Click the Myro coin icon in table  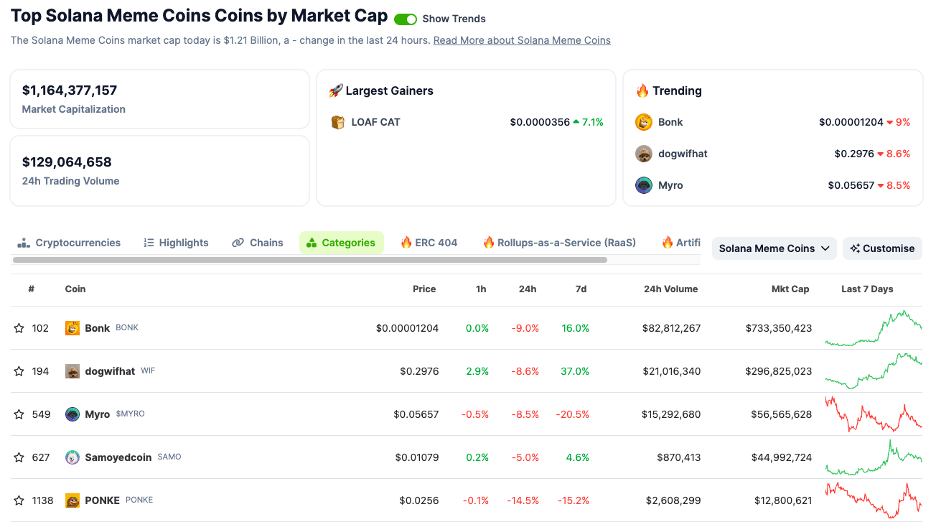pyautogui.click(x=72, y=414)
